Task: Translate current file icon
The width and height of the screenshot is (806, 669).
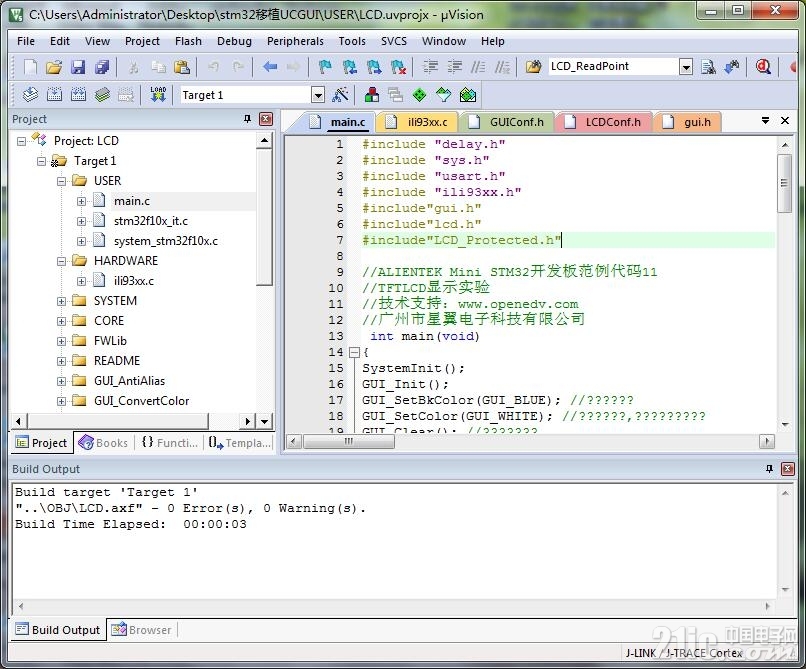Action: (30, 95)
